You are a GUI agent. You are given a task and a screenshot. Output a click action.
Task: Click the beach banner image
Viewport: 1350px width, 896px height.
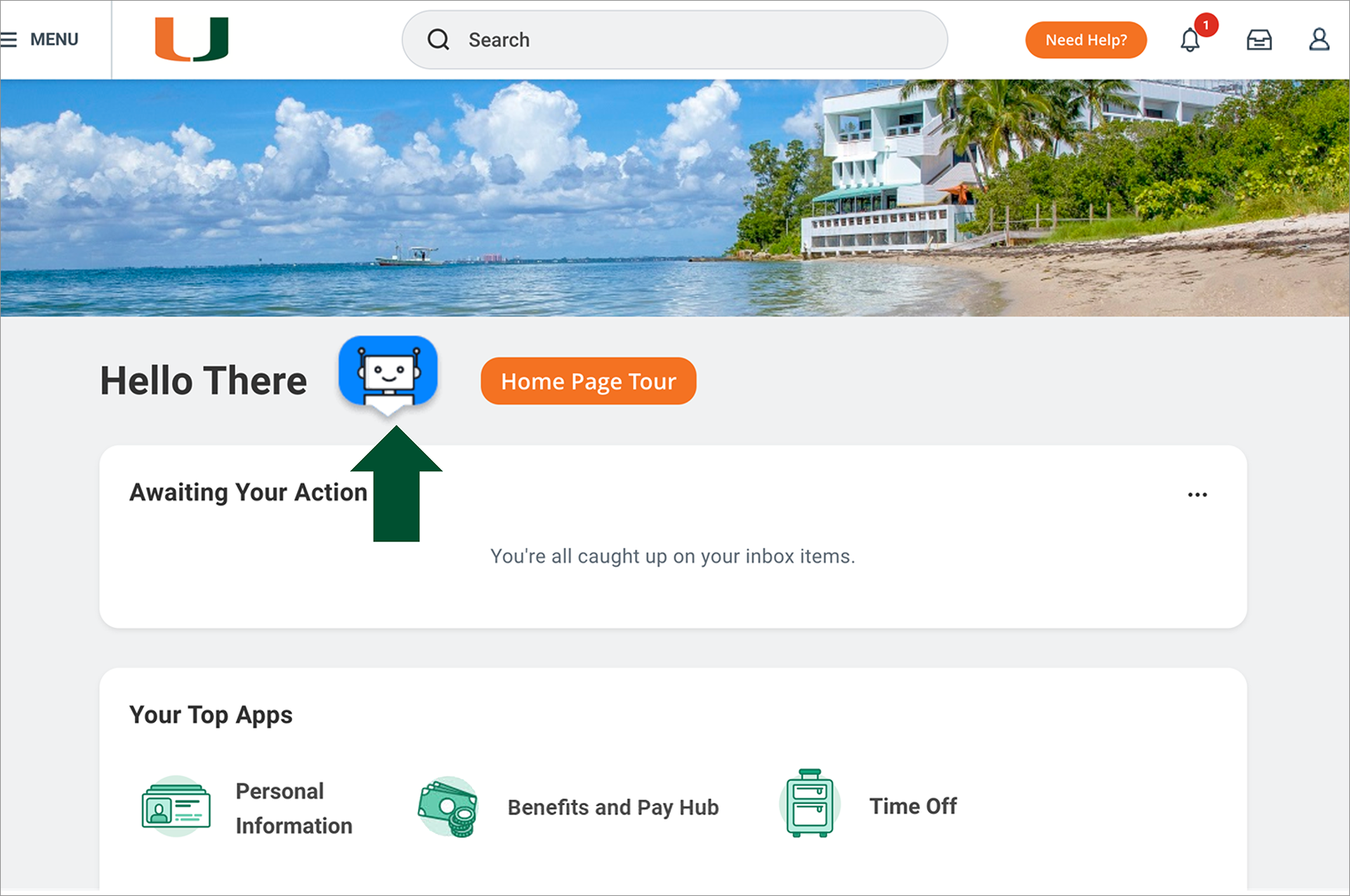coord(674,198)
